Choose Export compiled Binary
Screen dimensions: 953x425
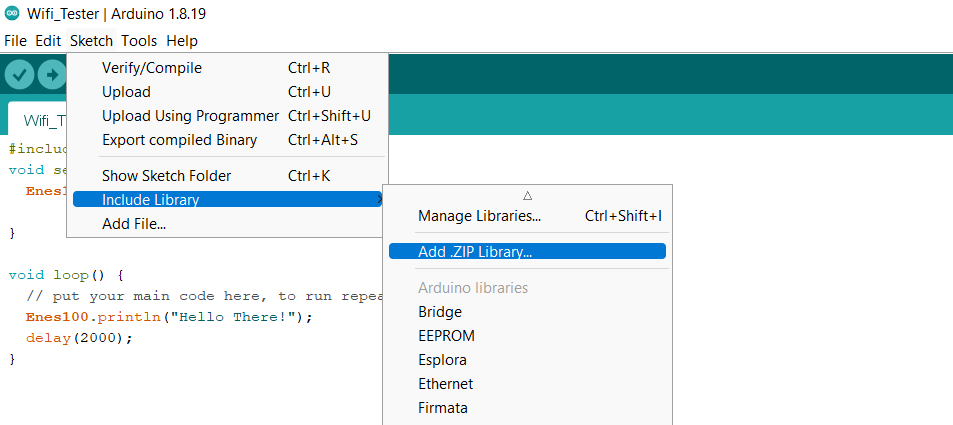(227, 140)
